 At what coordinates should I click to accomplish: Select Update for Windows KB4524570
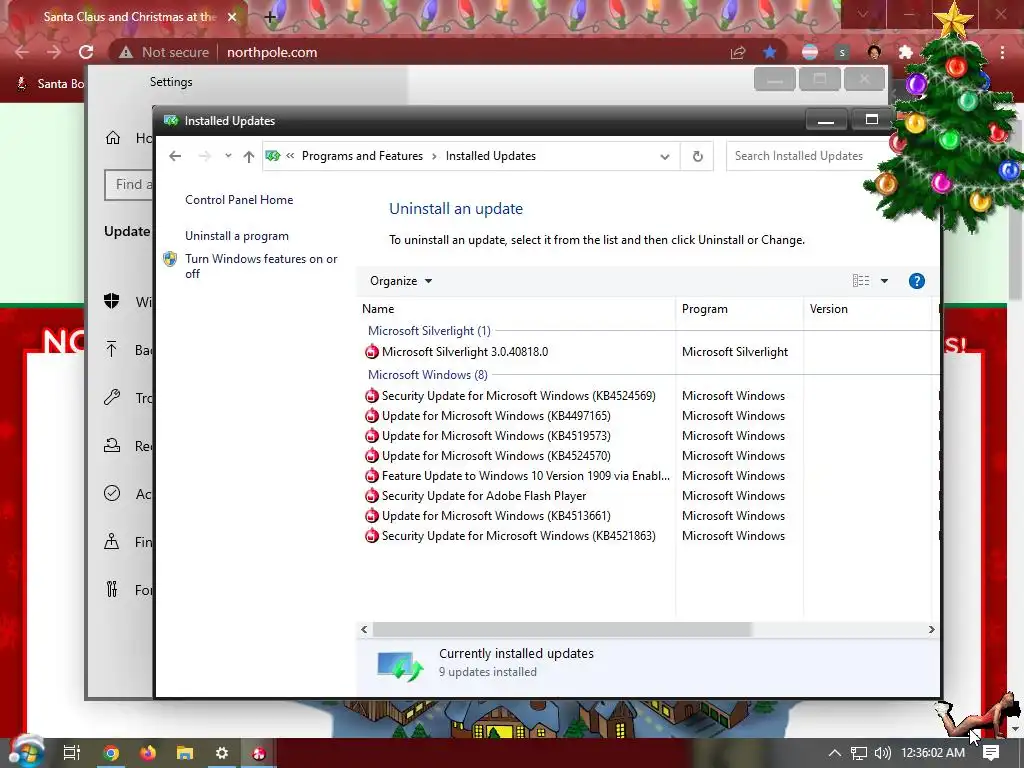[496, 456]
